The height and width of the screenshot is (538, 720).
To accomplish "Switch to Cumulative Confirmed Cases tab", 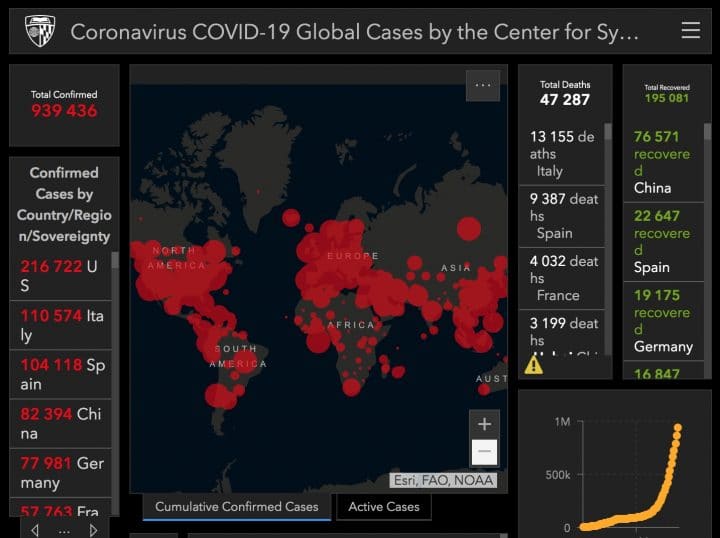I will click(x=236, y=507).
